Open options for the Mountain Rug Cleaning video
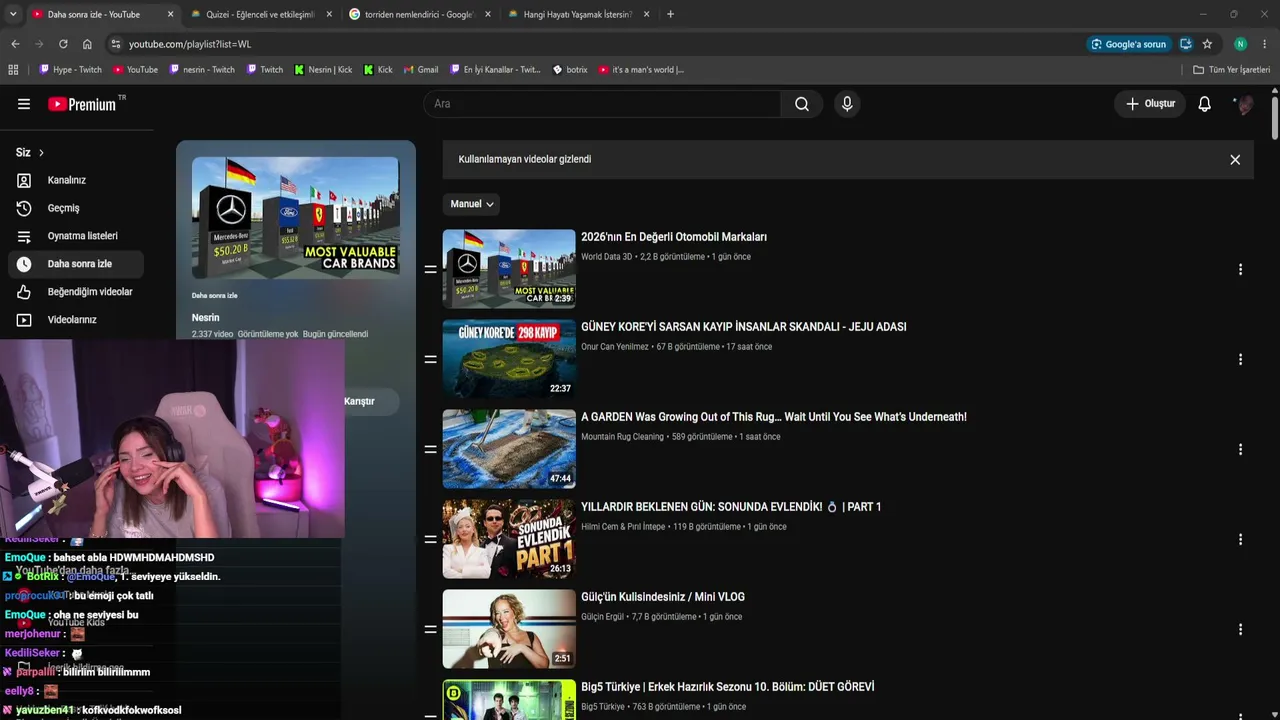This screenshot has width=1280, height=720. (1240, 449)
